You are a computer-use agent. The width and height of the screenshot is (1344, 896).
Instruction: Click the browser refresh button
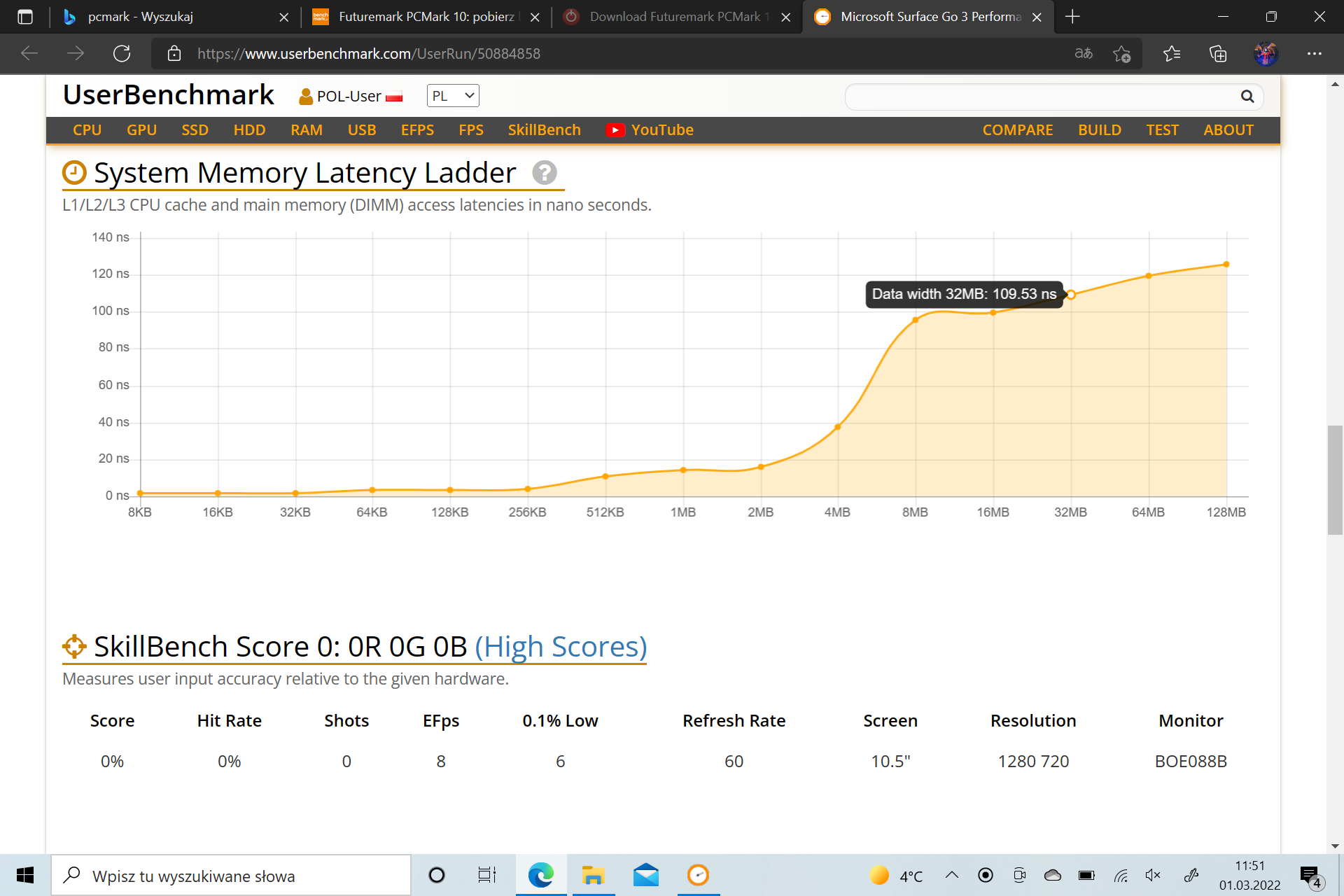(122, 54)
